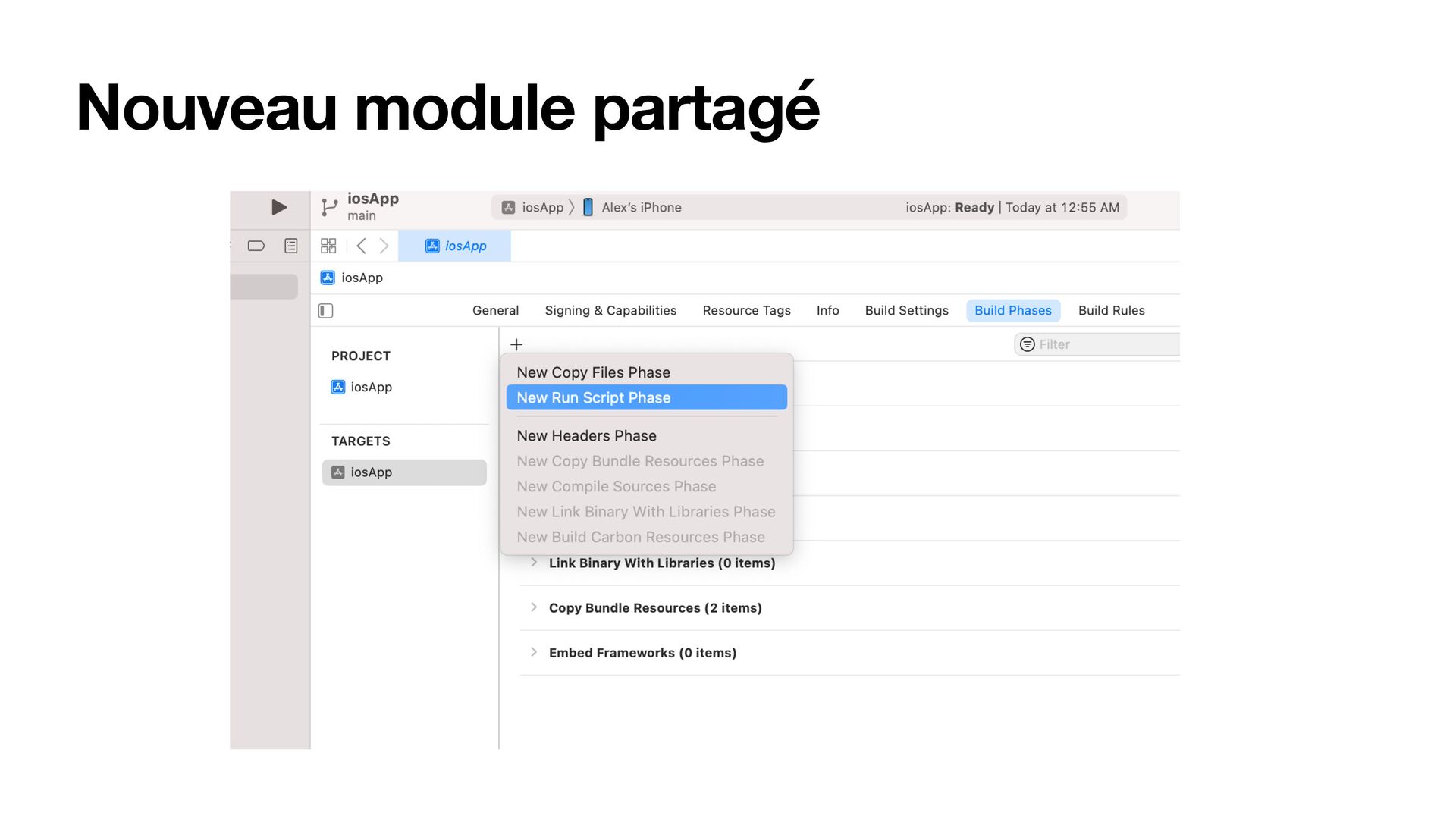Expand Embed Frameworks section
Screen dimensions: 1456x819
[x=534, y=652]
